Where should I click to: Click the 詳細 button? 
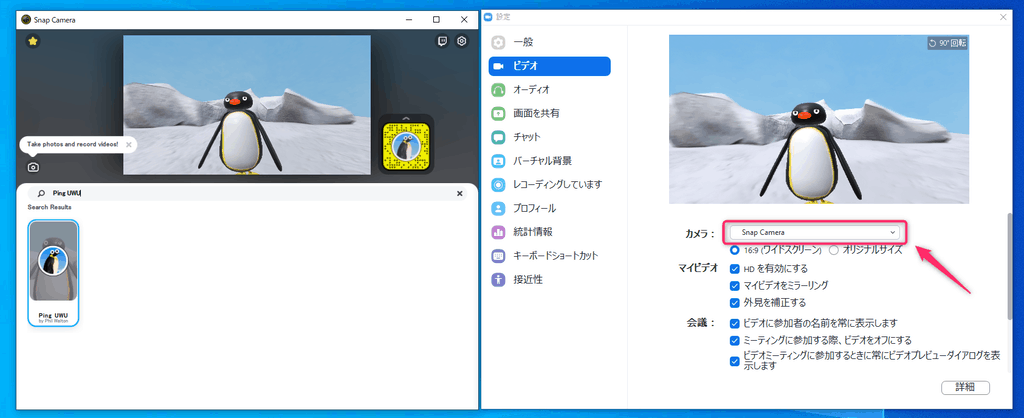[966, 387]
